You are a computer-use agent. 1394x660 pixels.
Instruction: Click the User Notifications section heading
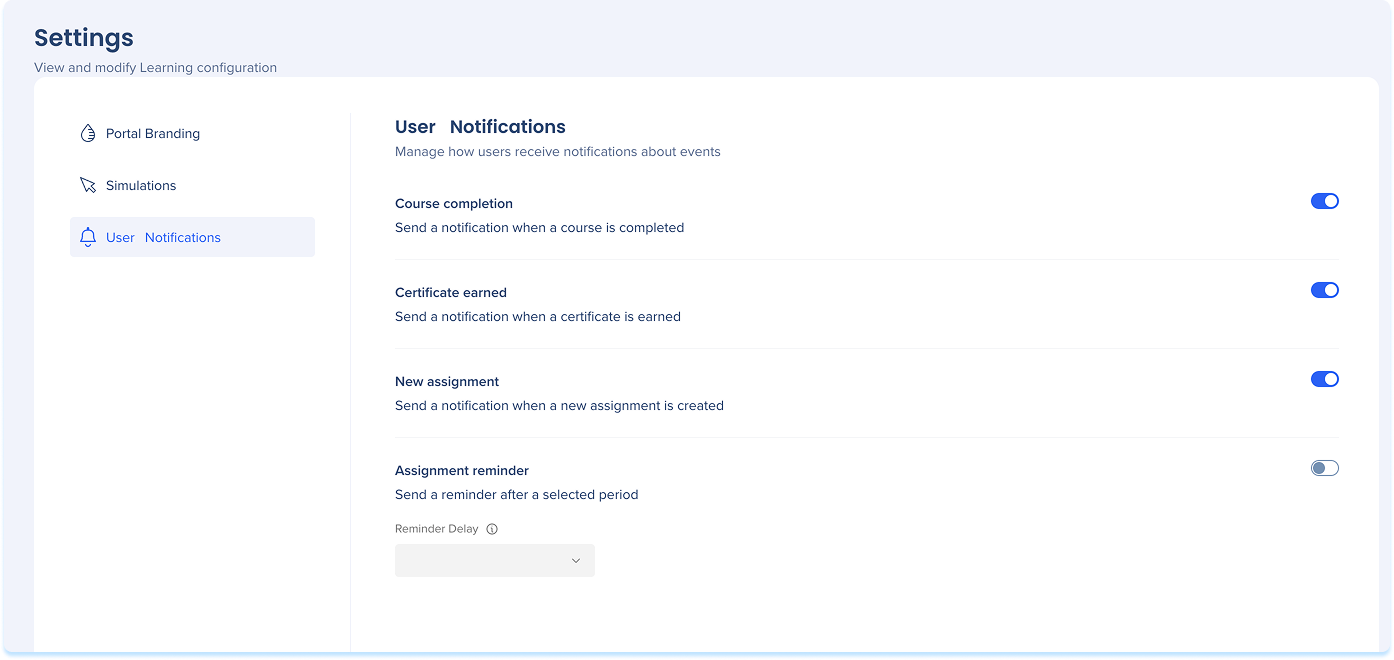[480, 127]
